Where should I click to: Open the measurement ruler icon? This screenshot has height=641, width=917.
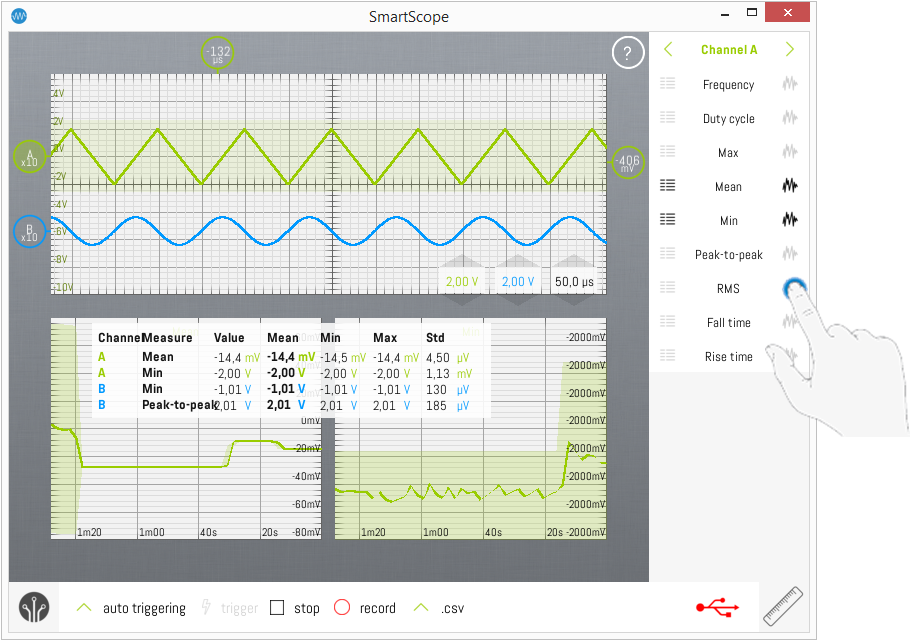(x=782, y=606)
